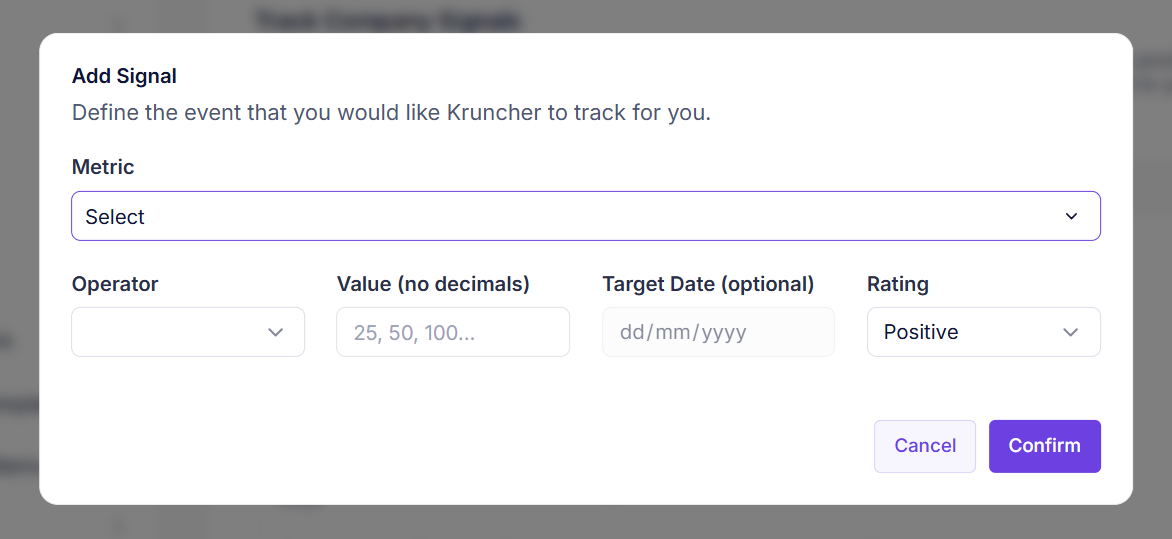Click the "Value (no decimals)" label
The image size is (1172, 539).
(433, 284)
